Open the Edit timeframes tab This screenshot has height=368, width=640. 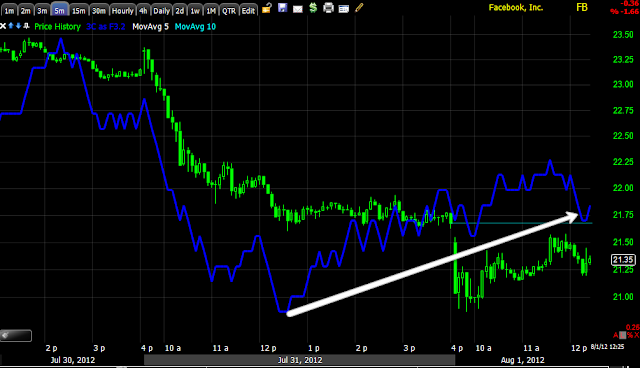[248, 11]
